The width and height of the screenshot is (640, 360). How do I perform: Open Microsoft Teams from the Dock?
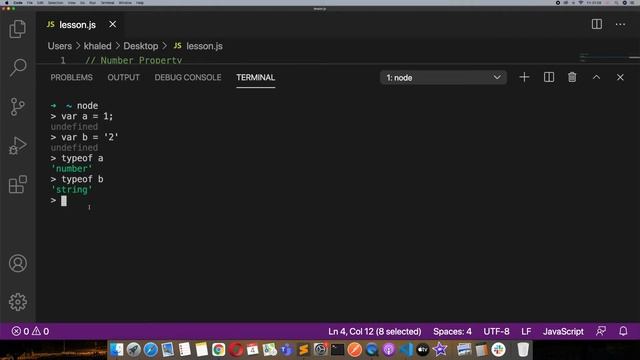tap(287, 350)
